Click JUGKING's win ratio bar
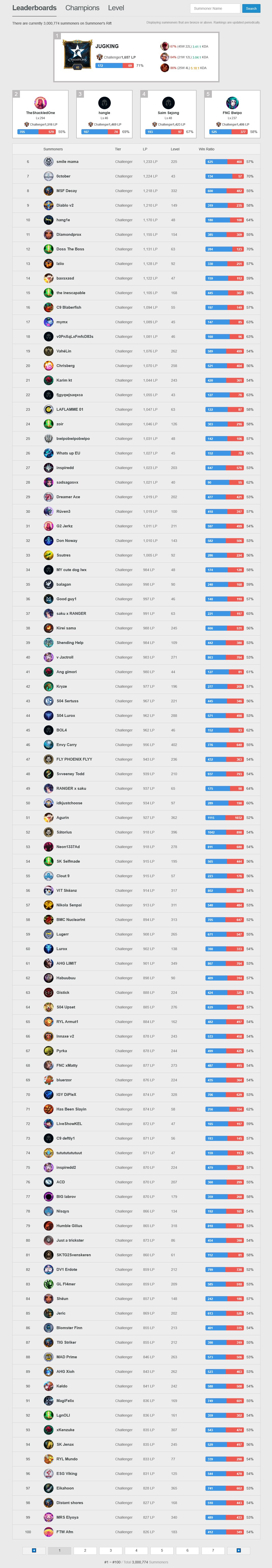The height and width of the screenshot is (1568, 272). pyautogui.click(x=114, y=66)
